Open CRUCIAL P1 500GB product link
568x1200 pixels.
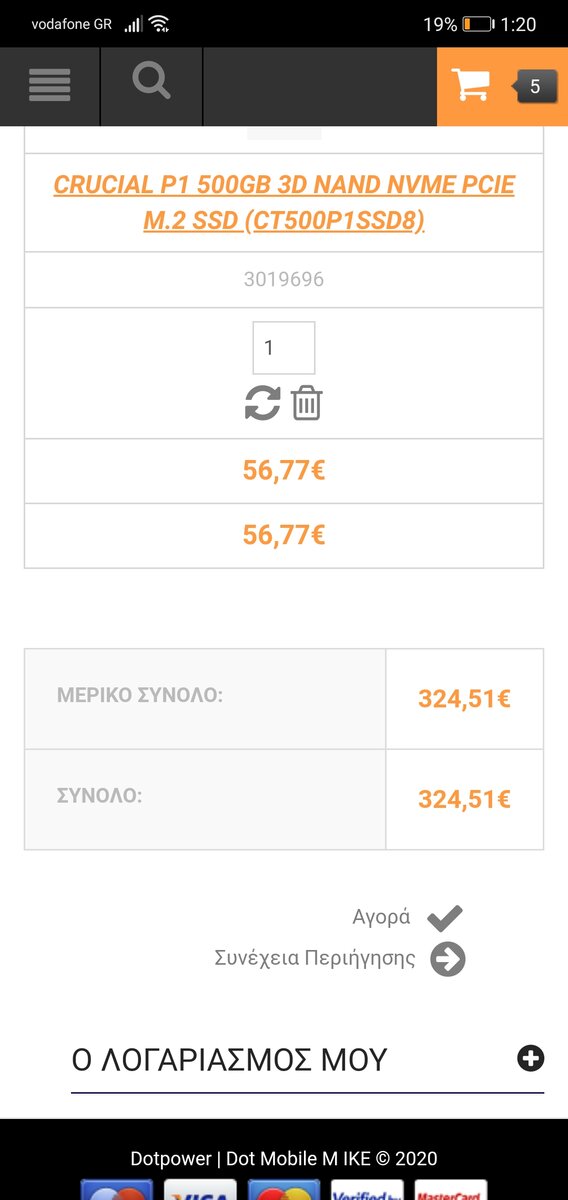pyautogui.click(x=284, y=203)
